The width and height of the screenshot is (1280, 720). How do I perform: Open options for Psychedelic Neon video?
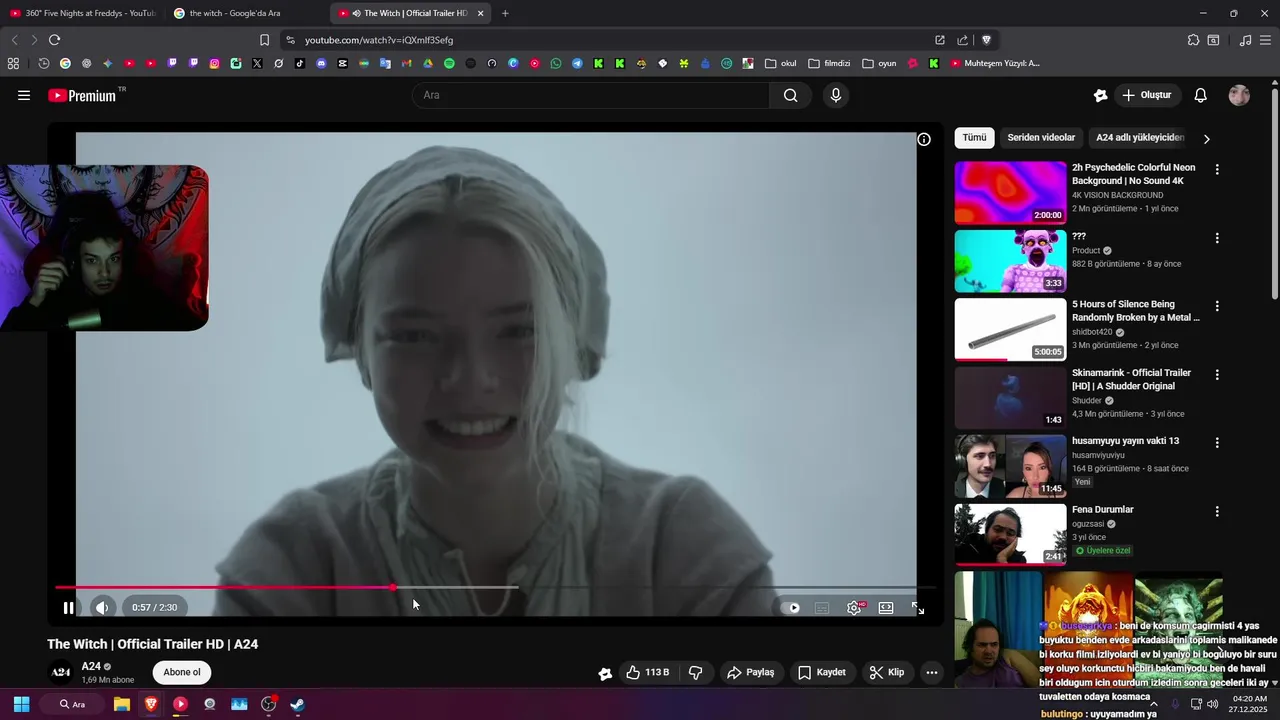1217,169
